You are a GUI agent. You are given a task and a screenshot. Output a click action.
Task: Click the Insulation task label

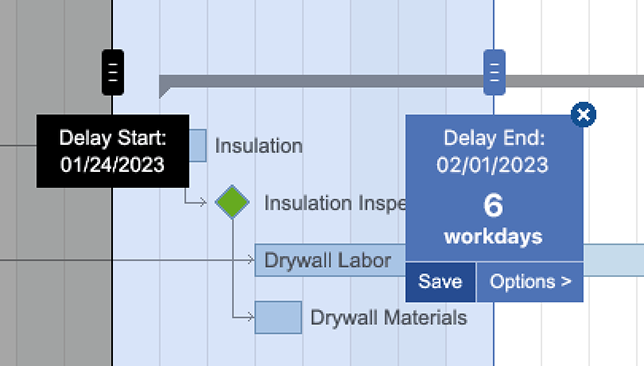coord(259,146)
